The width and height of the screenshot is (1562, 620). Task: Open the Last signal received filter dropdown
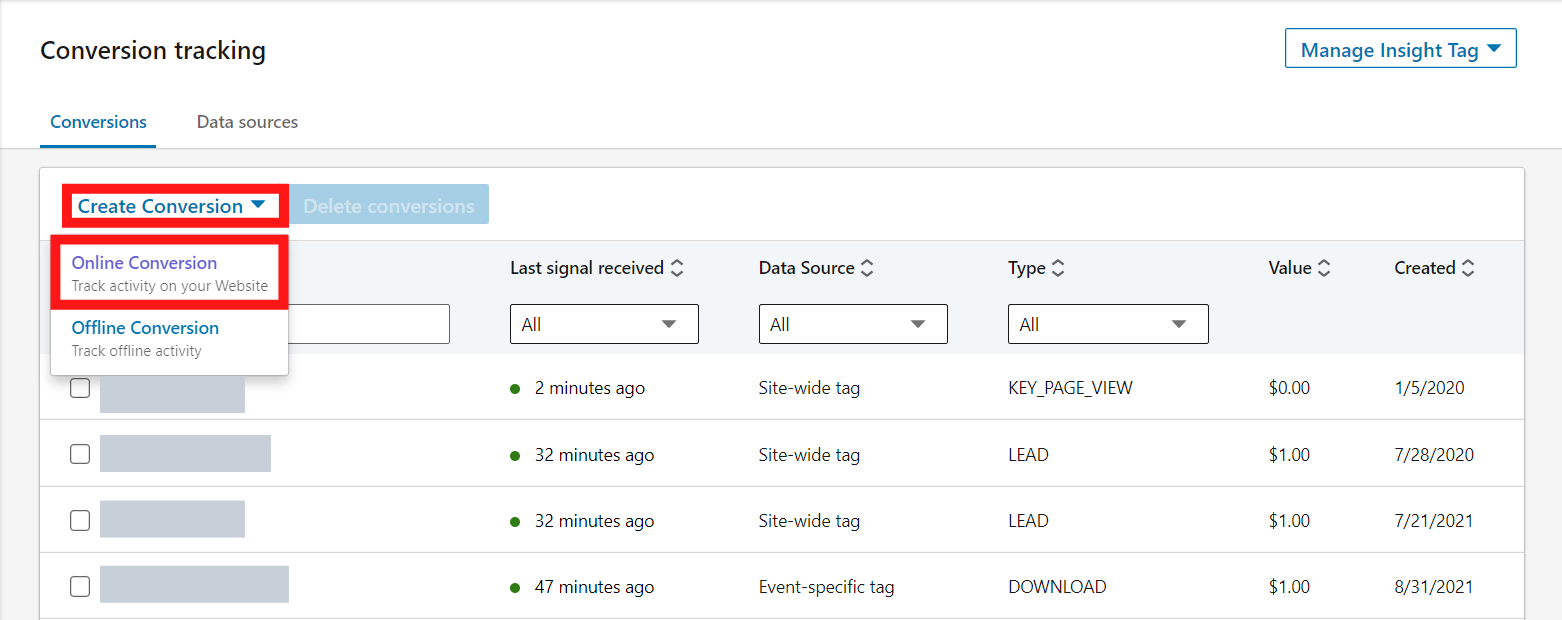click(x=604, y=324)
